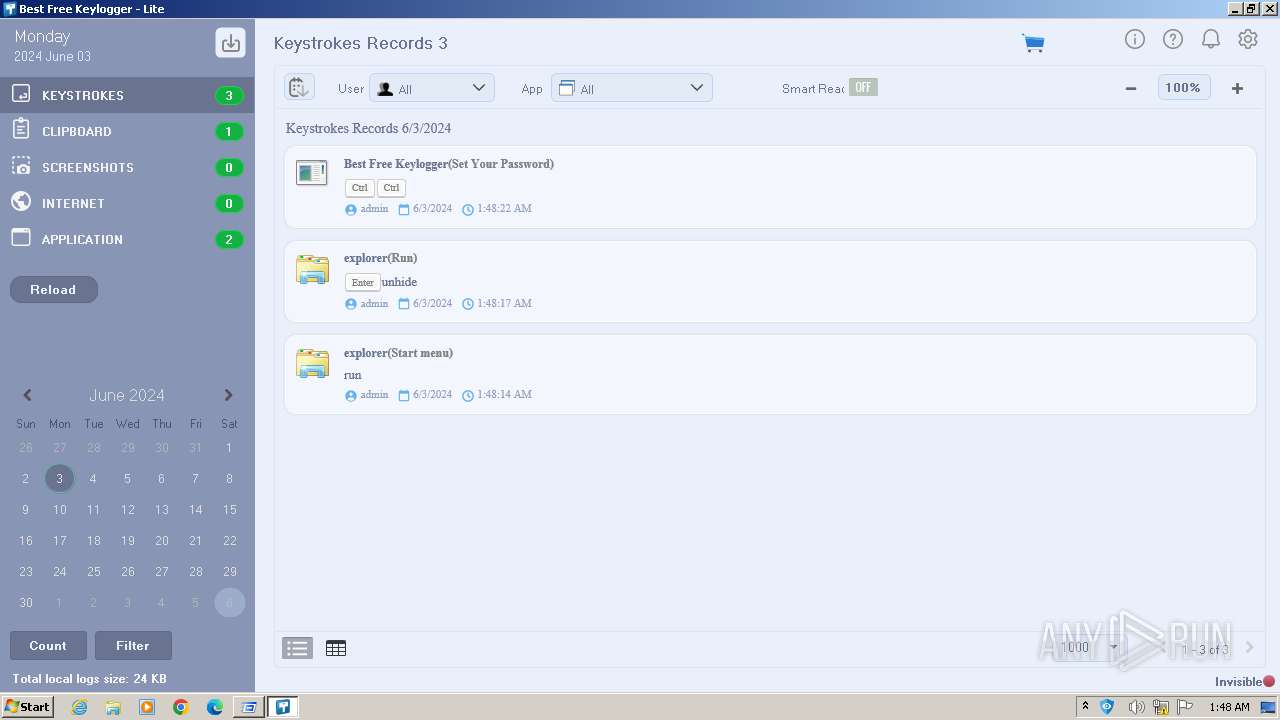Open the 'Best Free Keylogger(Set Your Password)' record
Viewport: 1280px width, 720px height.
449,164
